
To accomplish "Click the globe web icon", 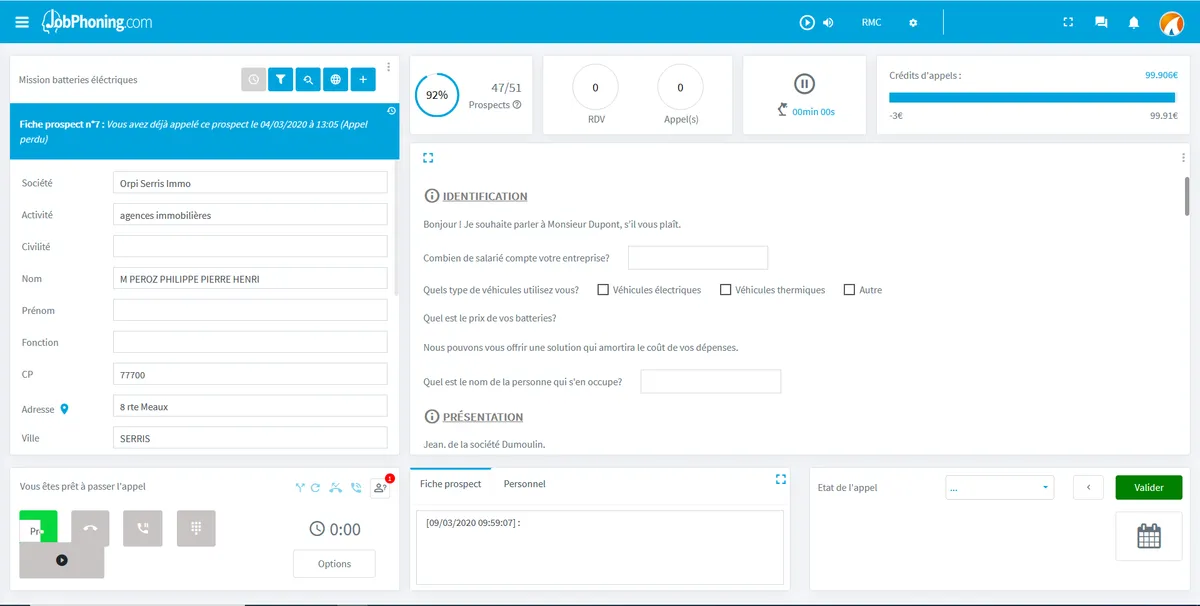I will click(x=335, y=80).
